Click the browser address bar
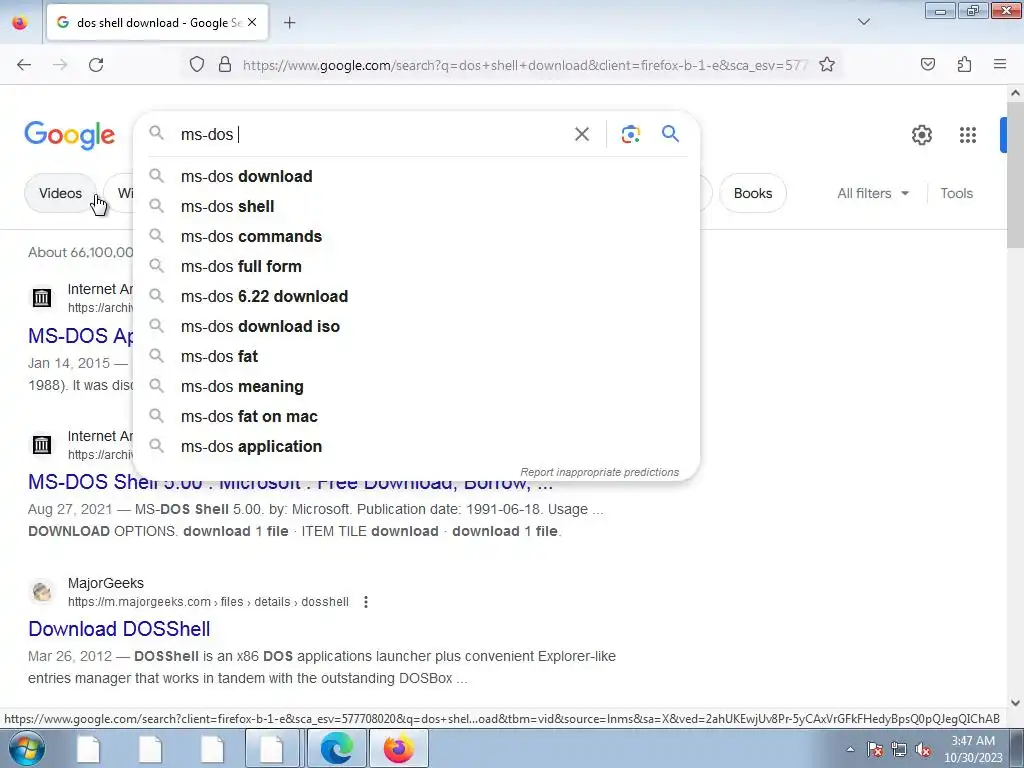The width and height of the screenshot is (1024, 768). click(x=525, y=65)
